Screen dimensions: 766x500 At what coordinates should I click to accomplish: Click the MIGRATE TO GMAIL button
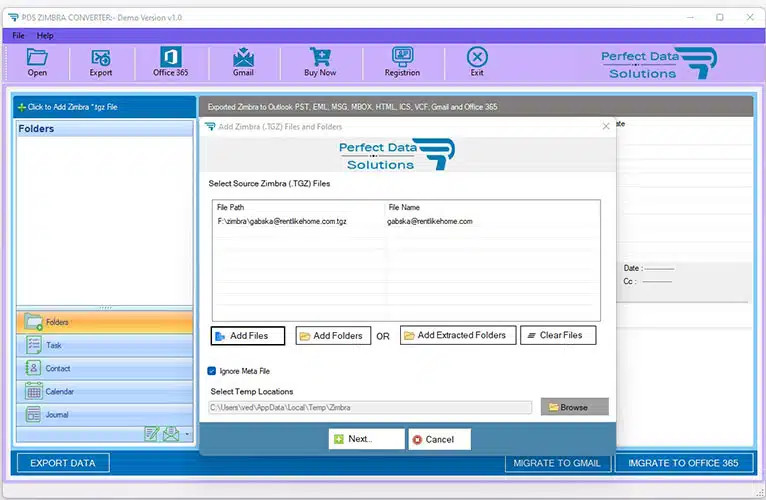tap(557, 463)
